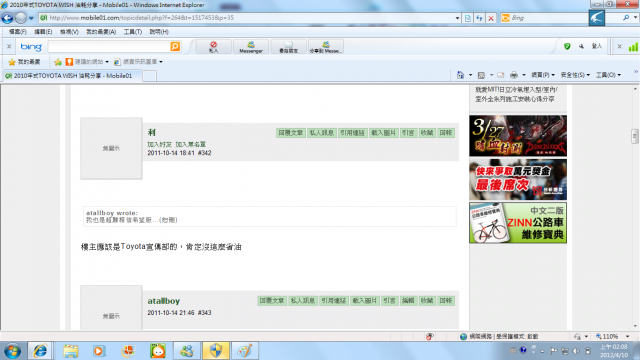The height and width of the screenshot is (360, 640).
Task: Click the 我的最愛 favorites button
Action: tap(24, 62)
